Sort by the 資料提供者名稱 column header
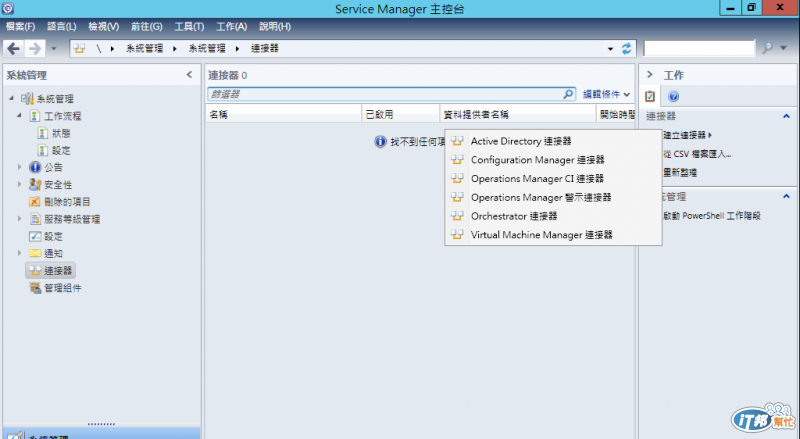Screen dimensions: 800x439 pos(518,114)
